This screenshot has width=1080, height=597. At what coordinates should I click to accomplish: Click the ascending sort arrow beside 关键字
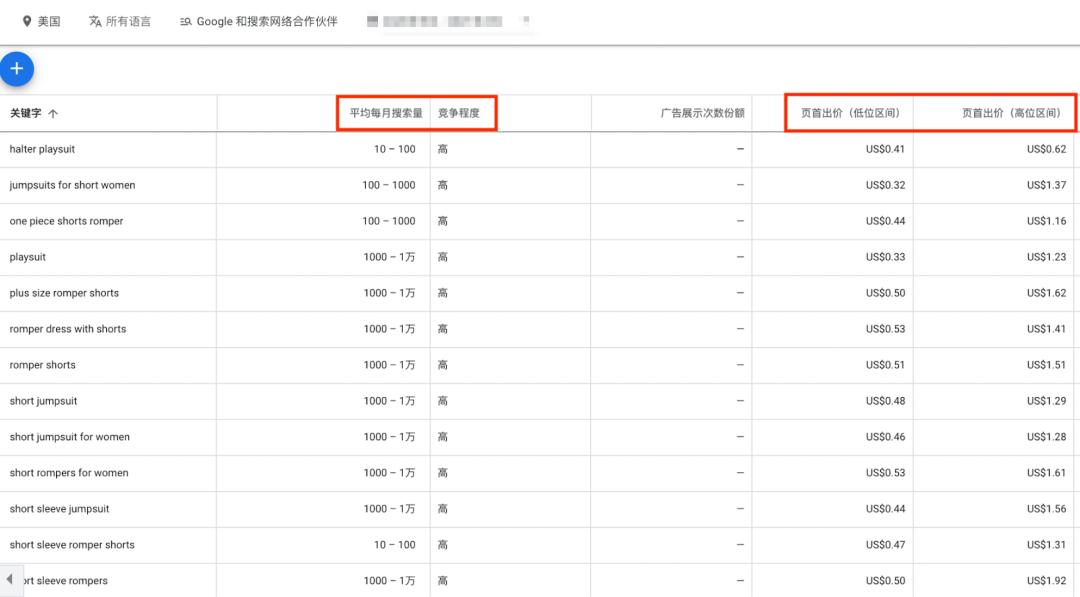[x=52, y=113]
